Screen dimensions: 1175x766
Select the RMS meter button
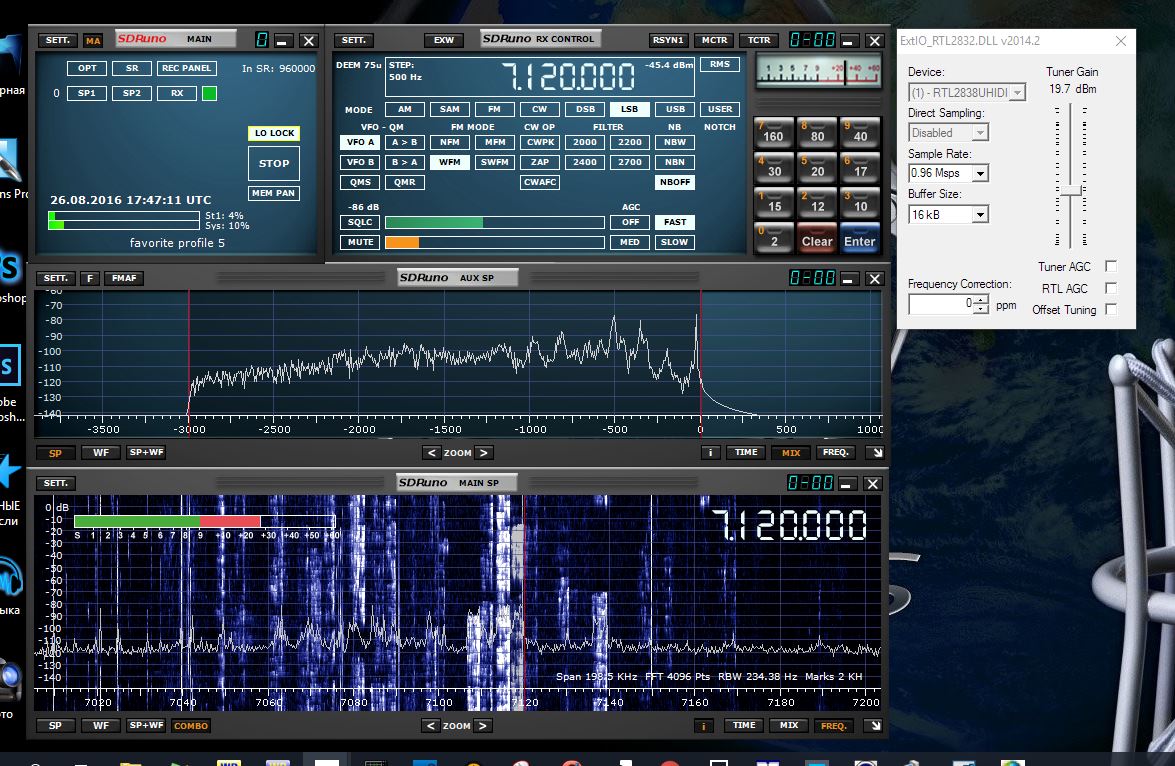pos(720,64)
